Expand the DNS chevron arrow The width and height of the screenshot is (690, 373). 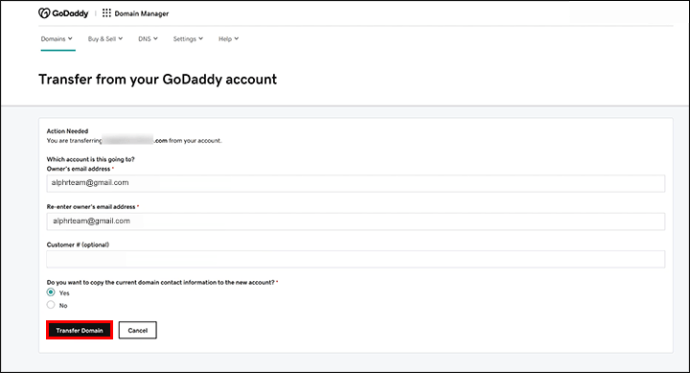(155, 39)
